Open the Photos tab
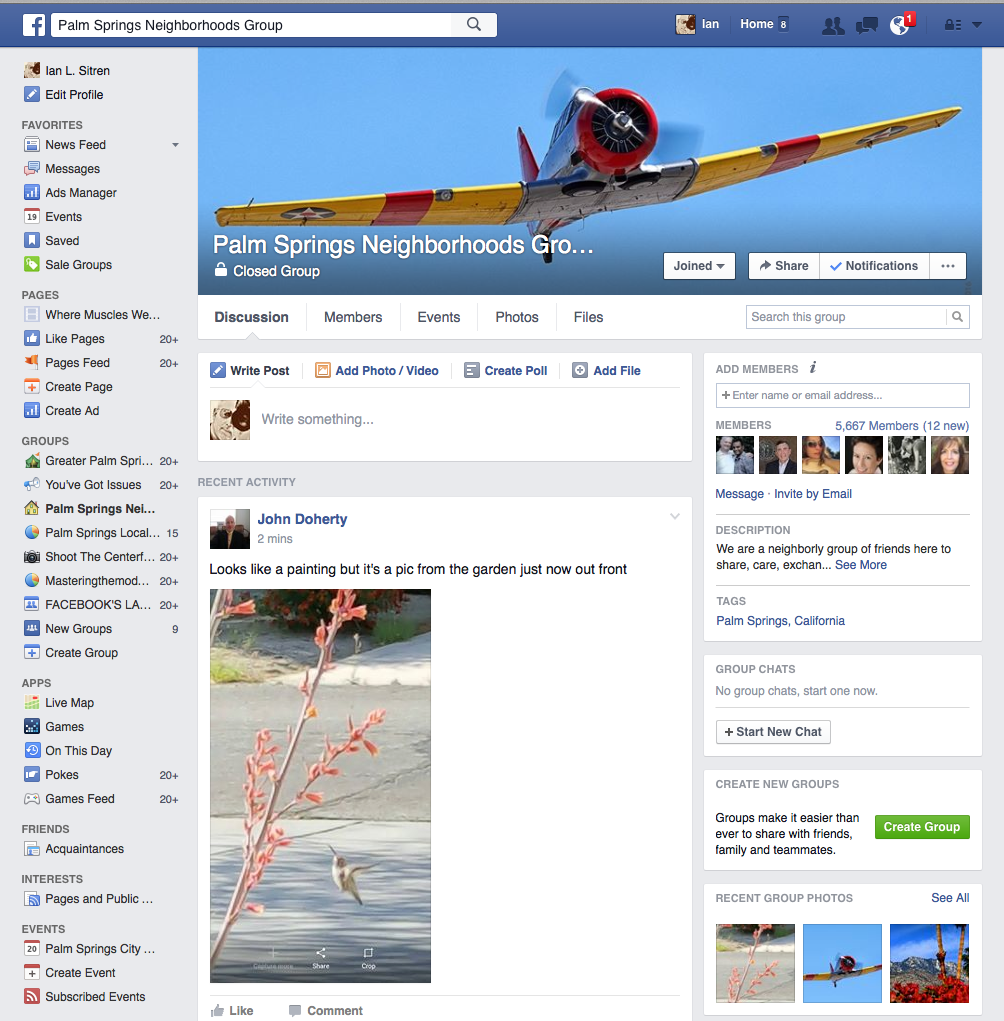 coord(517,317)
